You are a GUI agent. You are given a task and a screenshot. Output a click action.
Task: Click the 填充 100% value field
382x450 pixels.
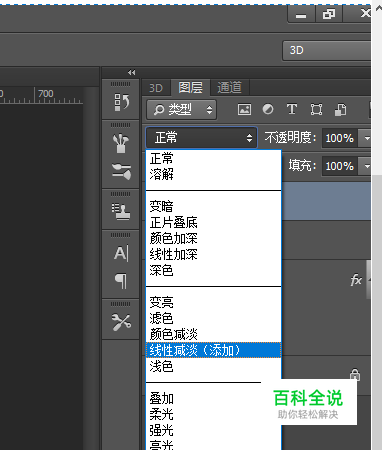tap(340, 166)
